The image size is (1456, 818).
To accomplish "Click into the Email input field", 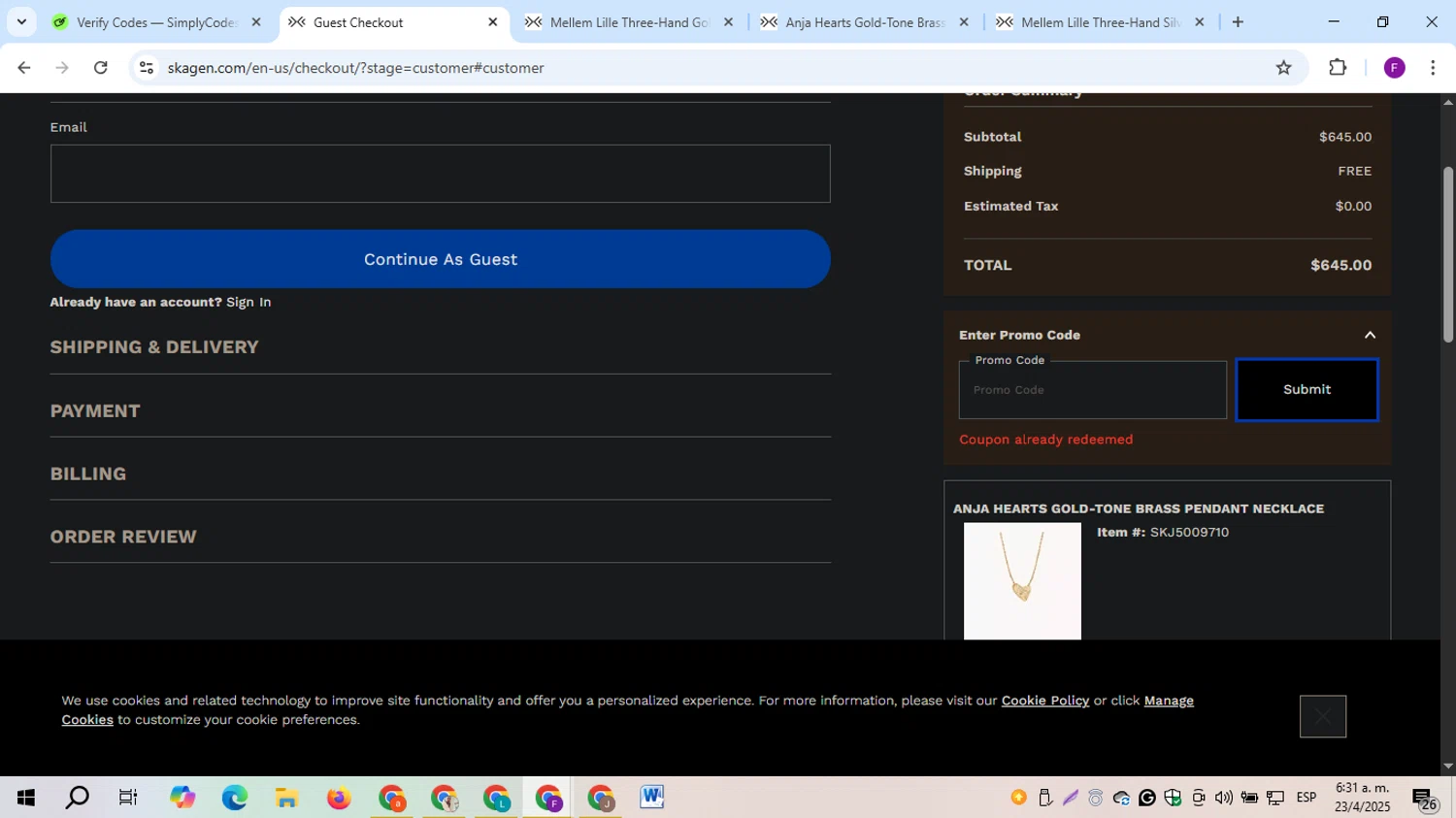I will click(x=440, y=174).
